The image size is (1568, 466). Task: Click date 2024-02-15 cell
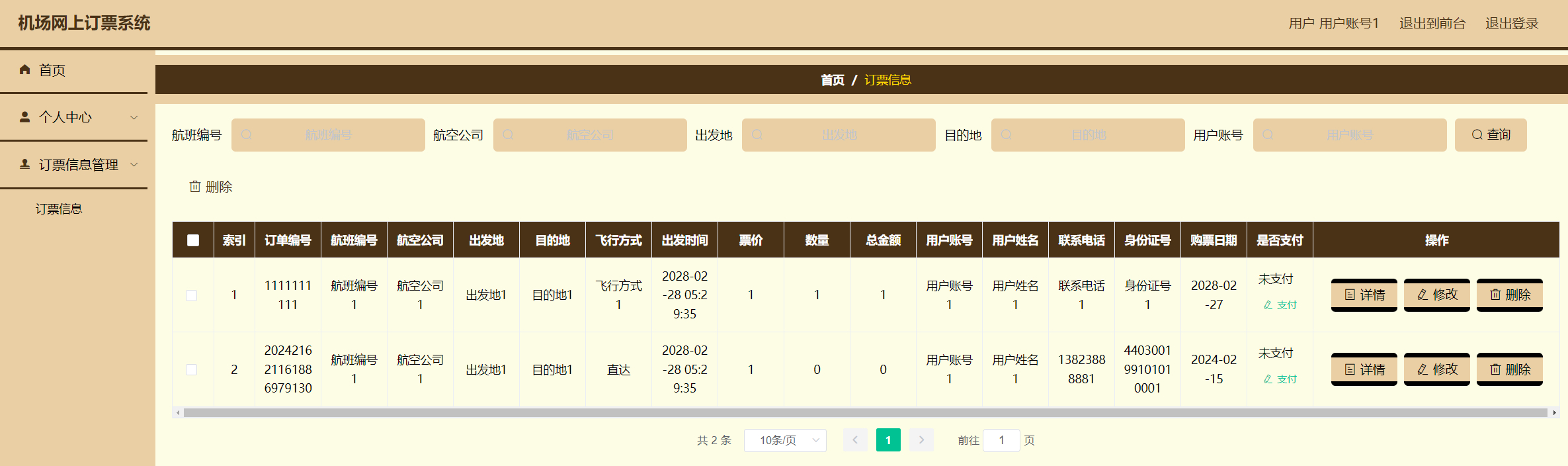point(1214,369)
